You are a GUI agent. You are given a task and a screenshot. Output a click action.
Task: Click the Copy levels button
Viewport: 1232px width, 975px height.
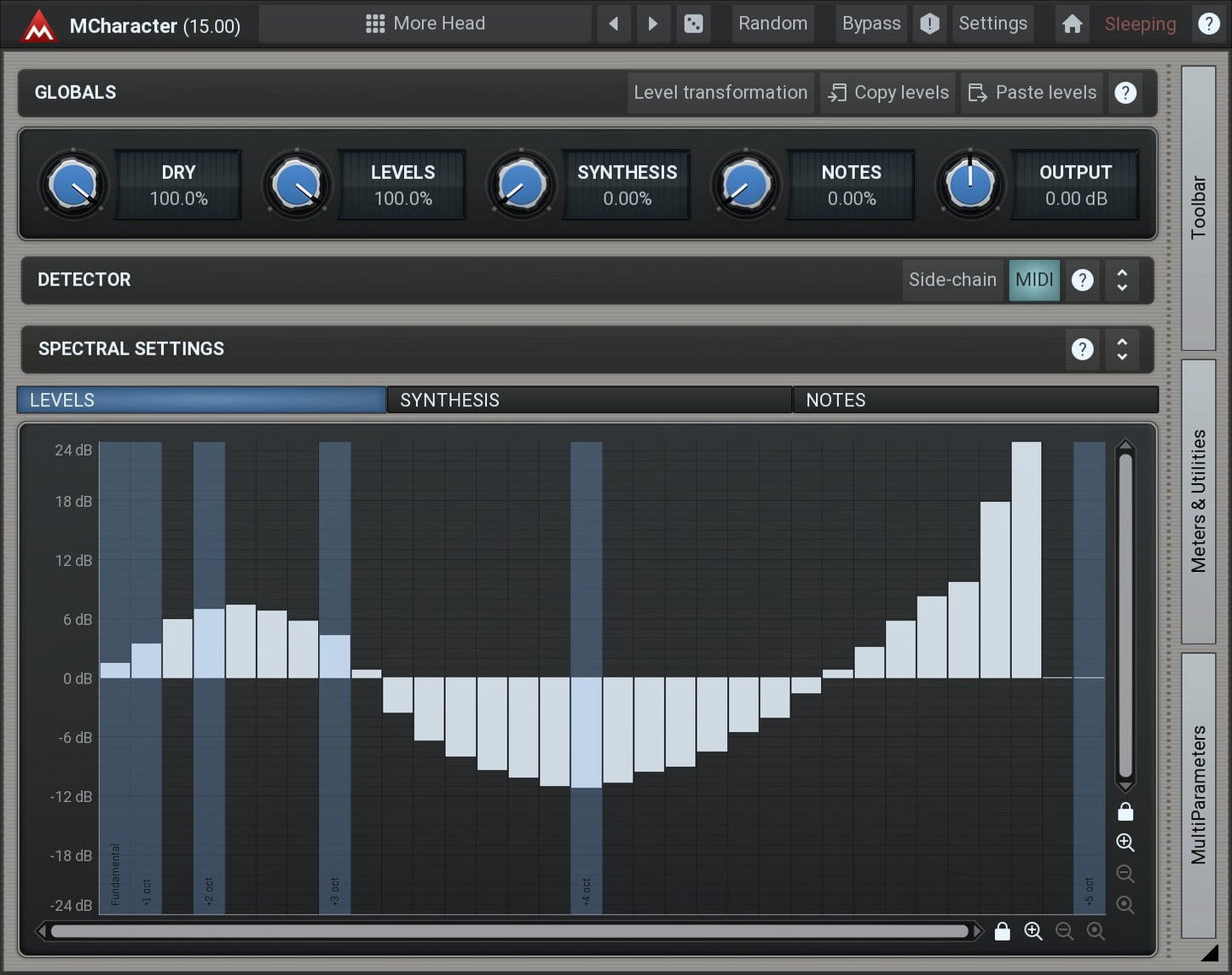click(889, 93)
